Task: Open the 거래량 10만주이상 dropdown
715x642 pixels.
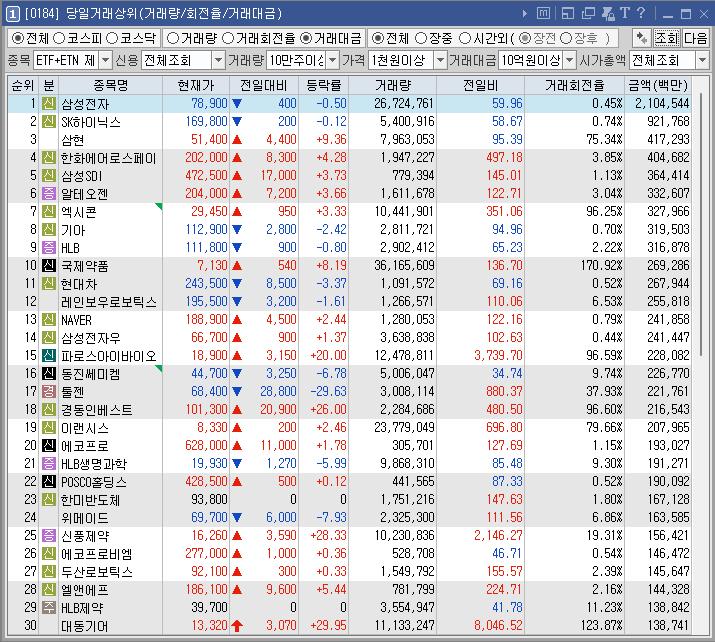Action: click(x=333, y=60)
